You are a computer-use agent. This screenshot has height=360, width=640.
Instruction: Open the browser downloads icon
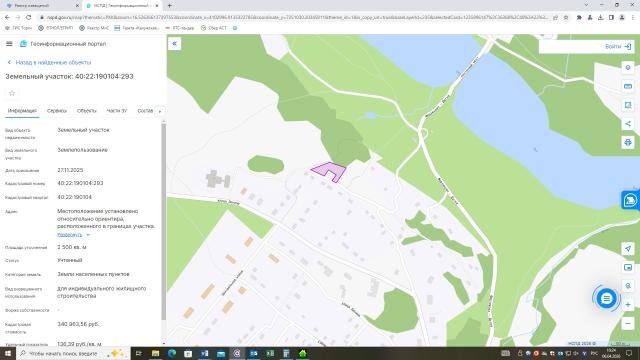(x=600, y=18)
